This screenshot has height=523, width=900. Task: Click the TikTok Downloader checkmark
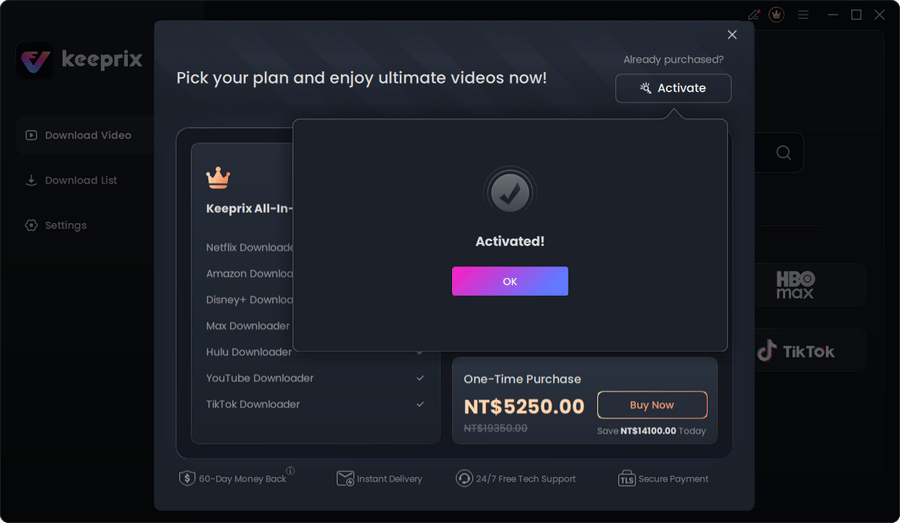click(420, 404)
